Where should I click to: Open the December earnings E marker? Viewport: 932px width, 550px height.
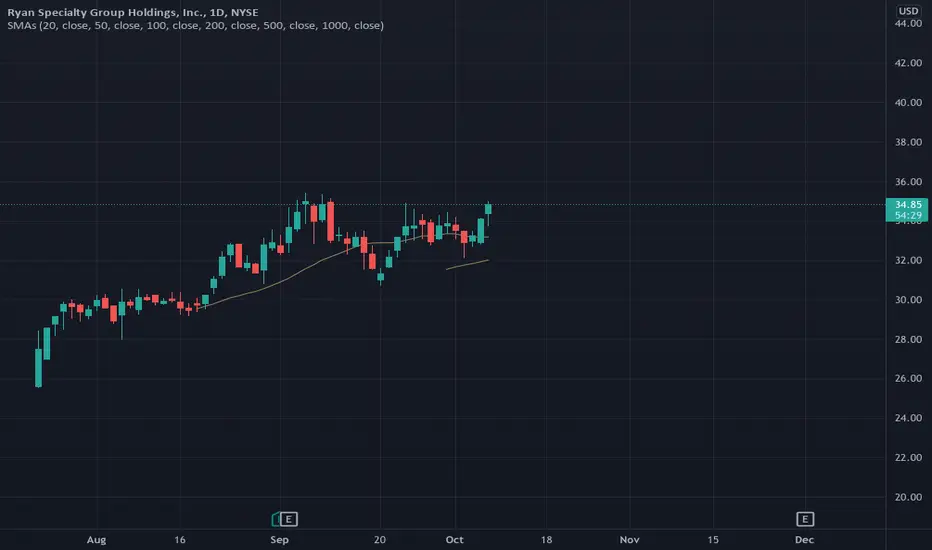click(x=805, y=519)
